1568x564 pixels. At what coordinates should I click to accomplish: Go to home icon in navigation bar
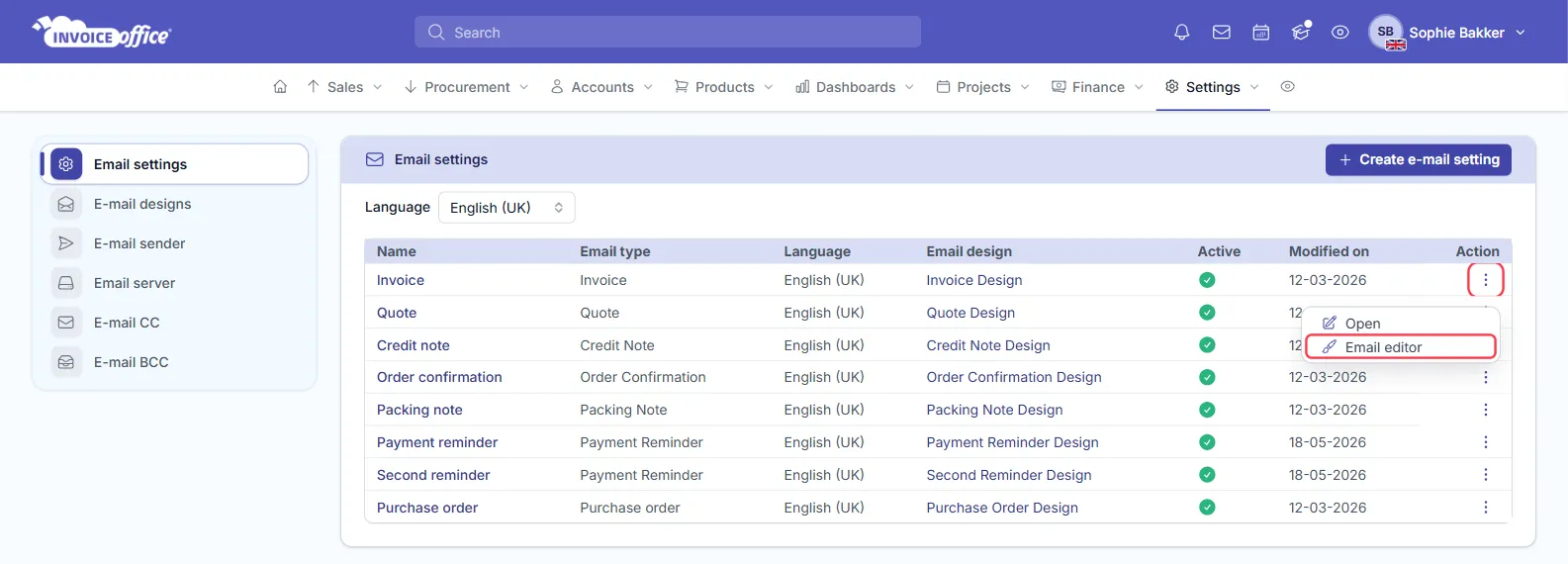point(280,87)
